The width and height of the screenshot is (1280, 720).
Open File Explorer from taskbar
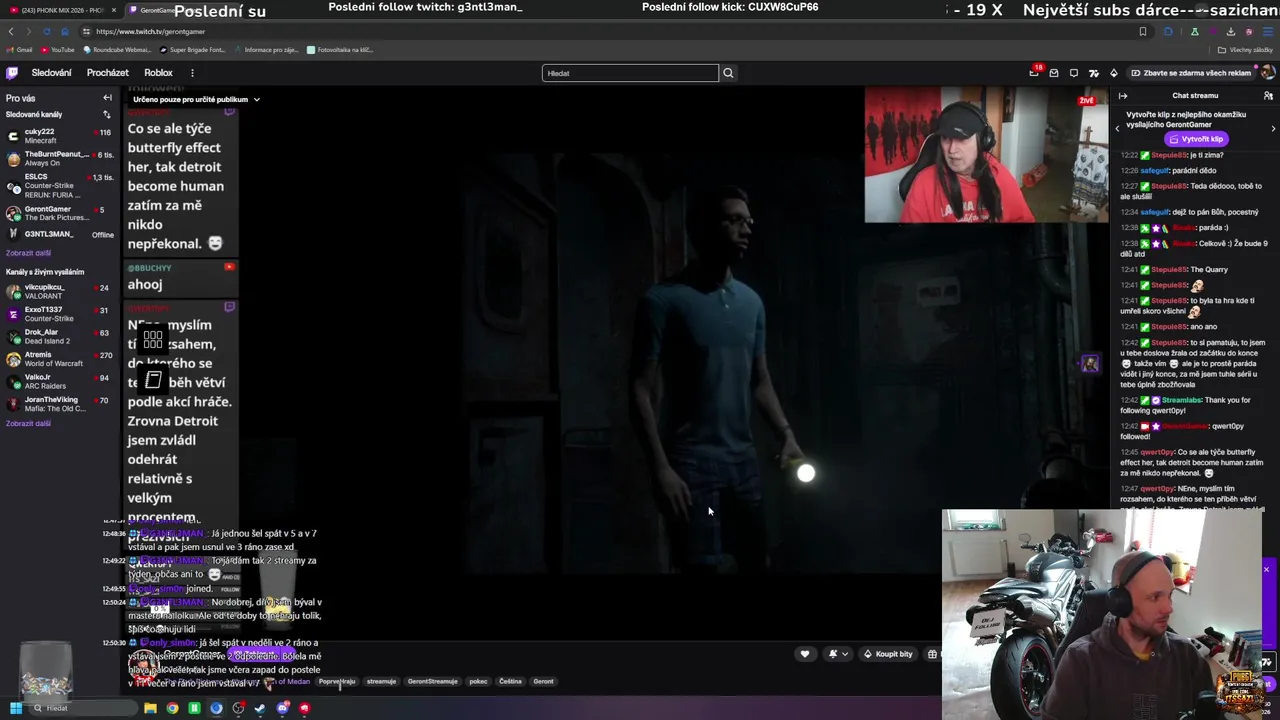tap(150, 708)
